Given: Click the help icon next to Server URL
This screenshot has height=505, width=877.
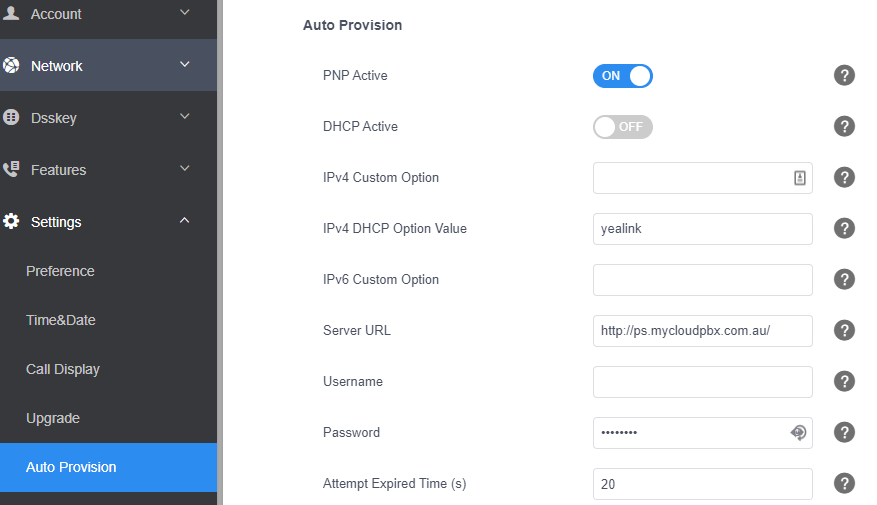Looking at the screenshot, I should click(x=844, y=331).
